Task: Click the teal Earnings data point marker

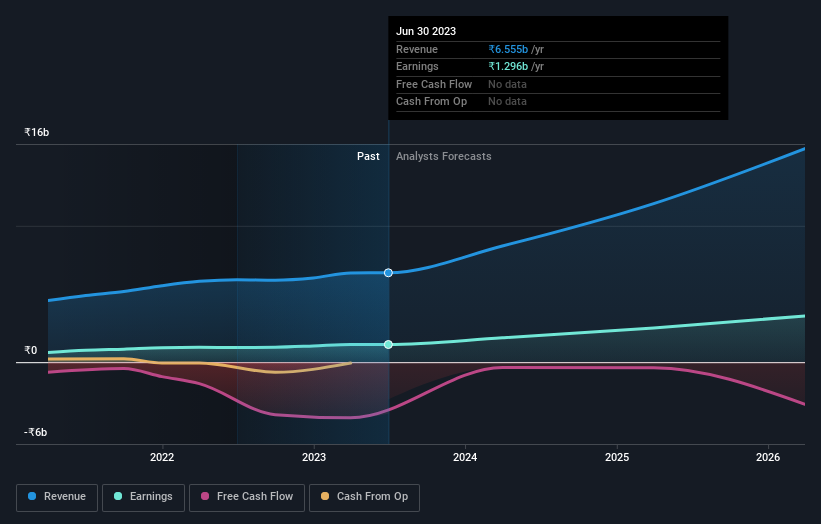Action: pyautogui.click(x=388, y=344)
